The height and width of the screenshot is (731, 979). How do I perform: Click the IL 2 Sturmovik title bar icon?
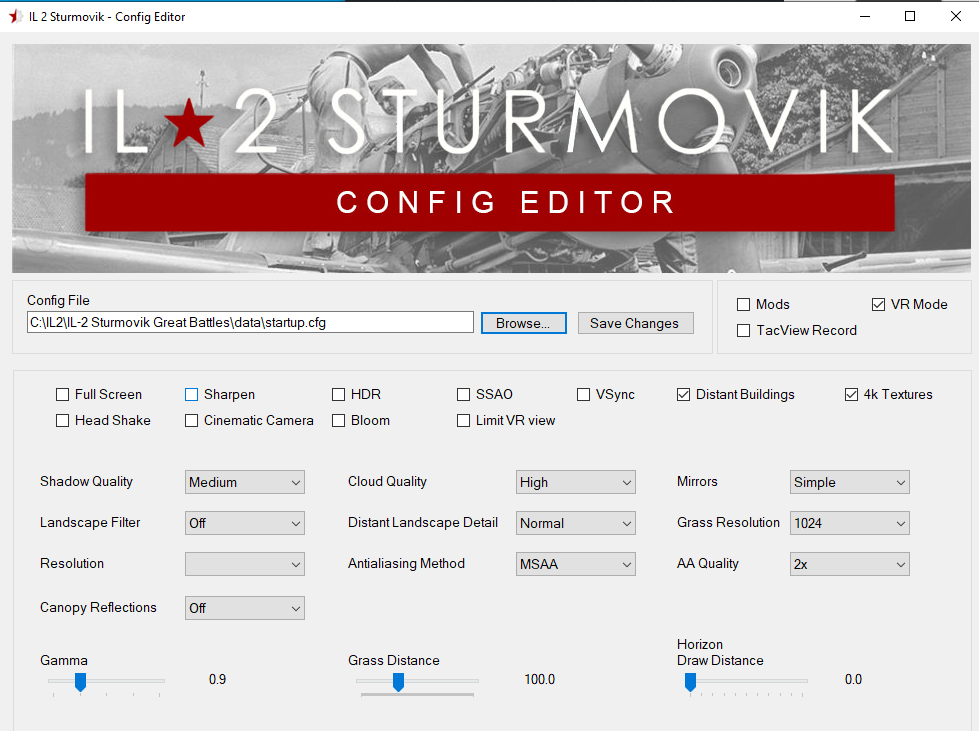point(15,17)
